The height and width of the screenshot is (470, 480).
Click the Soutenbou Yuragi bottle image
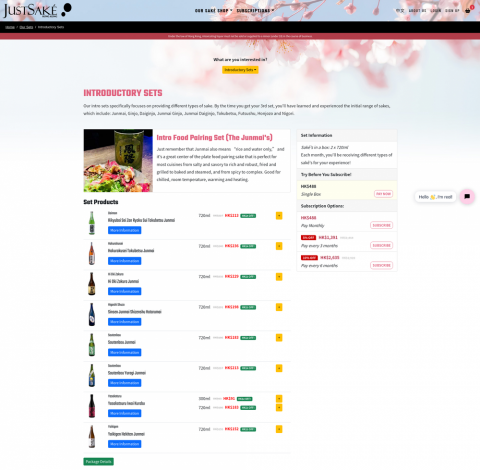pyautogui.click(x=92, y=375)
